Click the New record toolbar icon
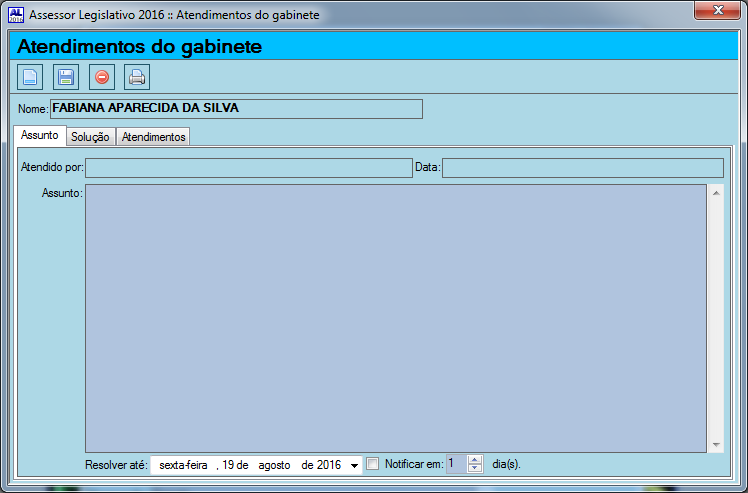 click(x=31, y=77)
